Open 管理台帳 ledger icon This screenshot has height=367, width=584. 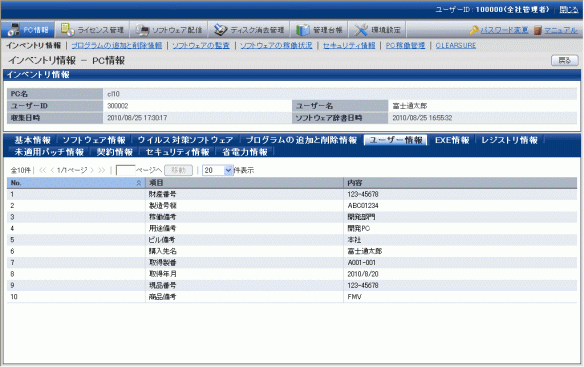pos(303,30)
